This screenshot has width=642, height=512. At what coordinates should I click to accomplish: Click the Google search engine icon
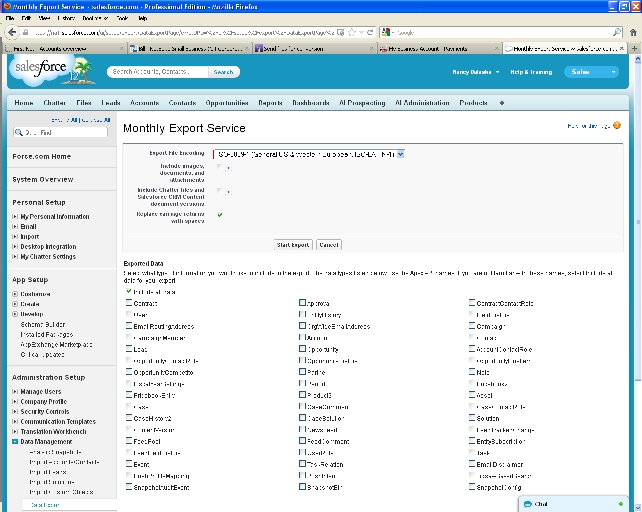tap(385, 32)
